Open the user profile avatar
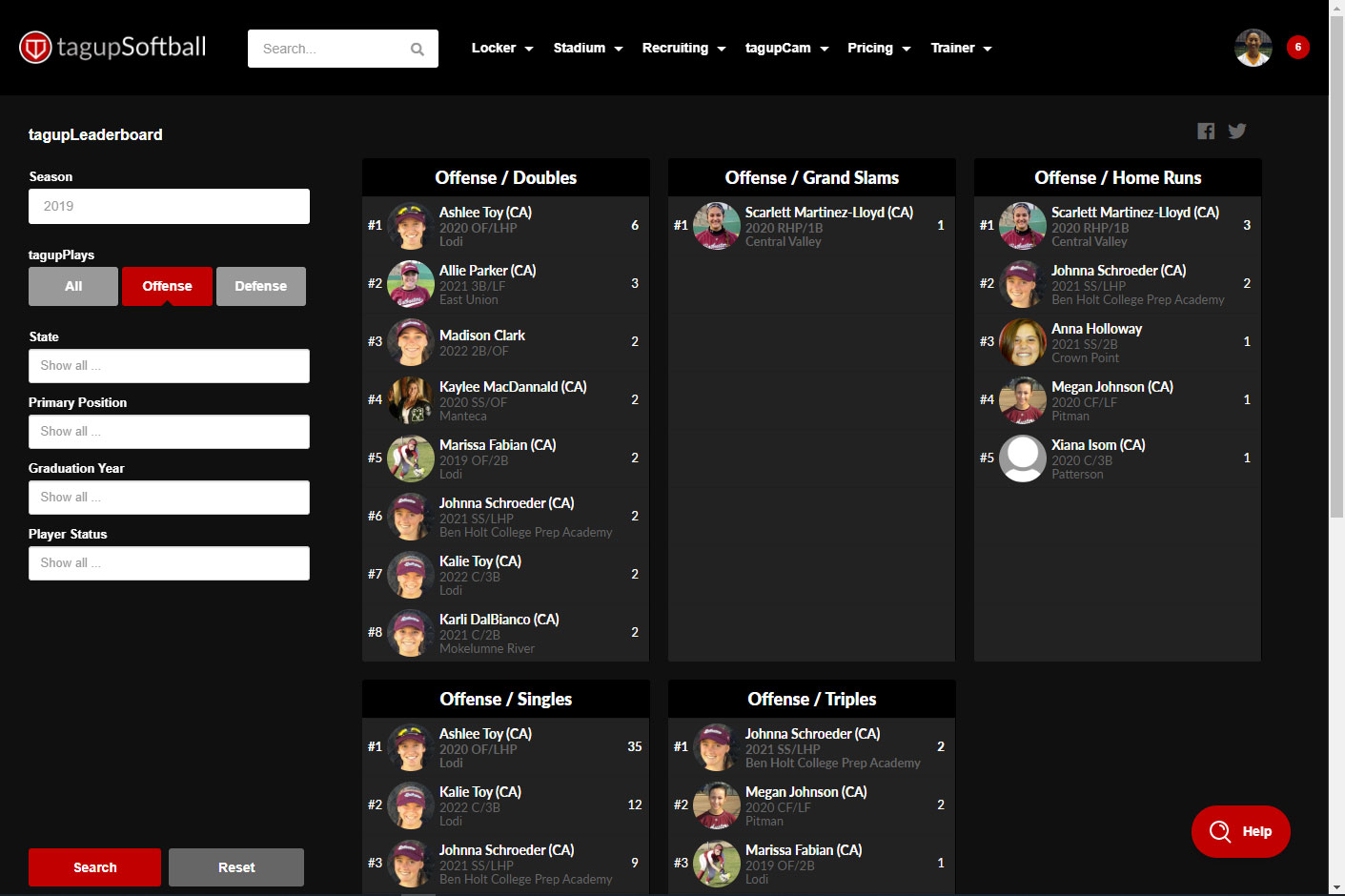 (1253, 48)
